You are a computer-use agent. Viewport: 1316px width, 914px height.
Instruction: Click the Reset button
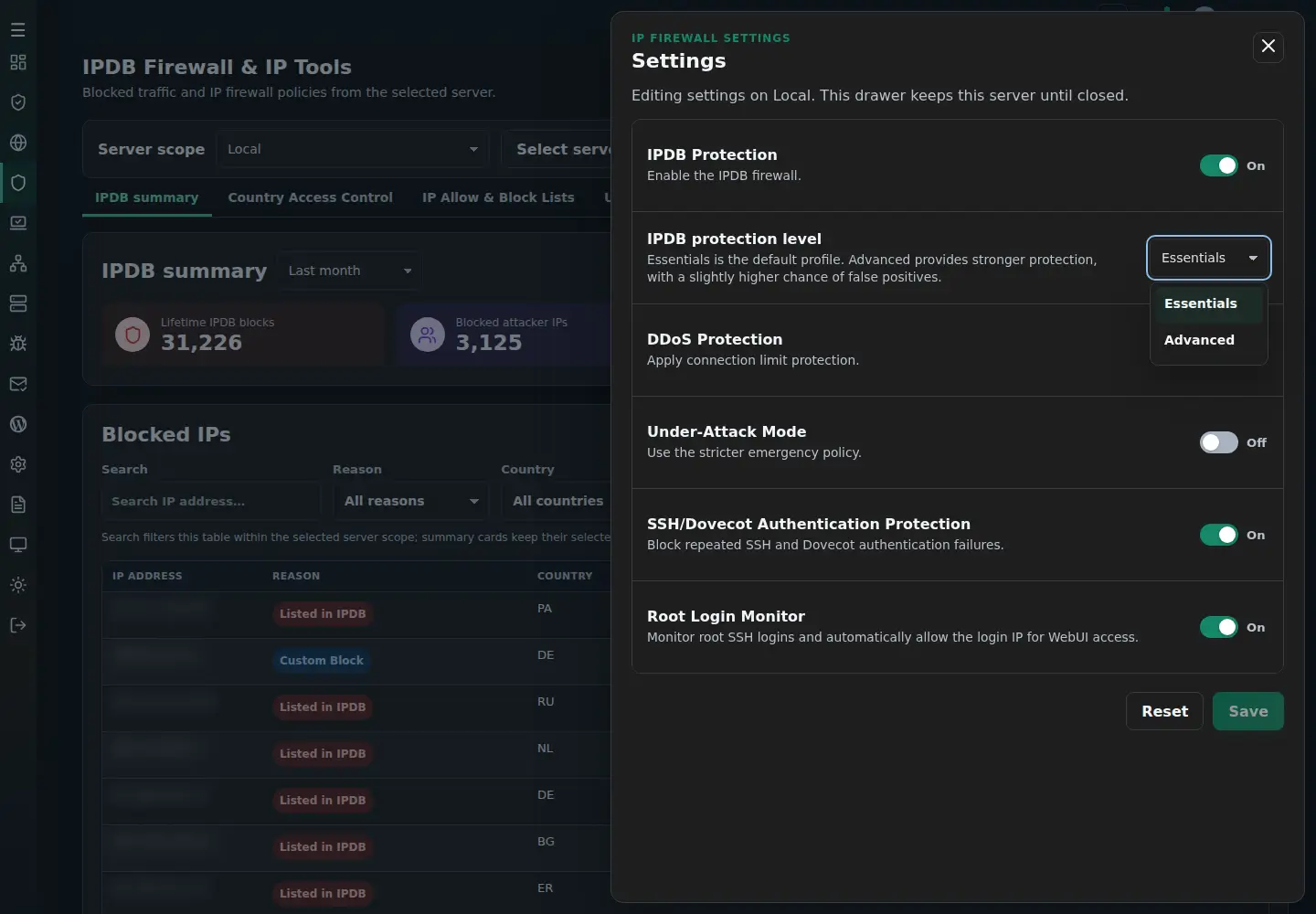pos(1164,711)
